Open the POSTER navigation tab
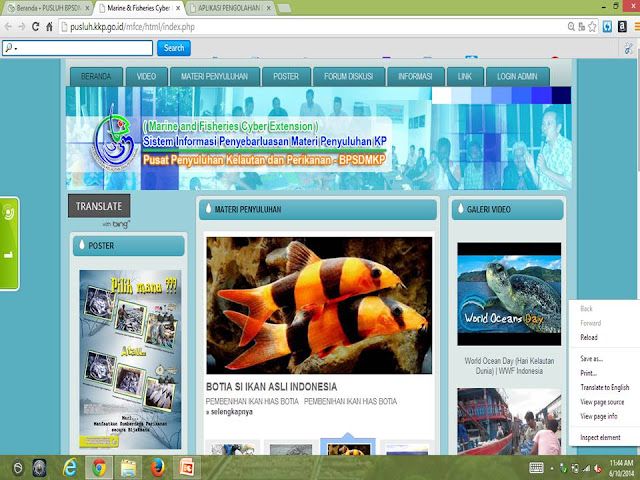Viewport: 640px width, 480px height. 286,76
